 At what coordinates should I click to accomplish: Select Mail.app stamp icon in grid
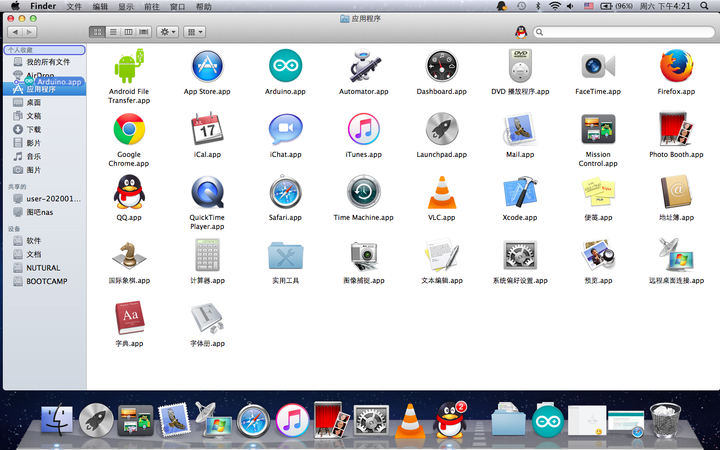tap(520, 129)
